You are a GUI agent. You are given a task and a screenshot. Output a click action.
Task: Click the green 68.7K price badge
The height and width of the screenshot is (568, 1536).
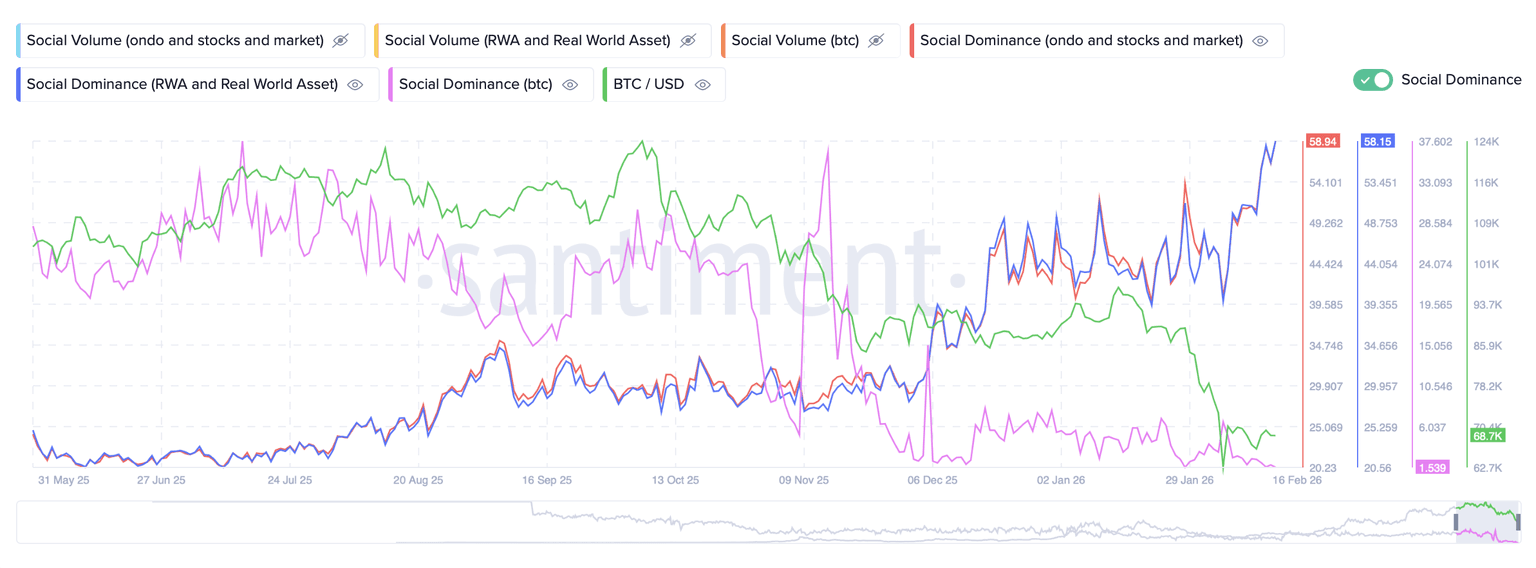pos(1487,436)
